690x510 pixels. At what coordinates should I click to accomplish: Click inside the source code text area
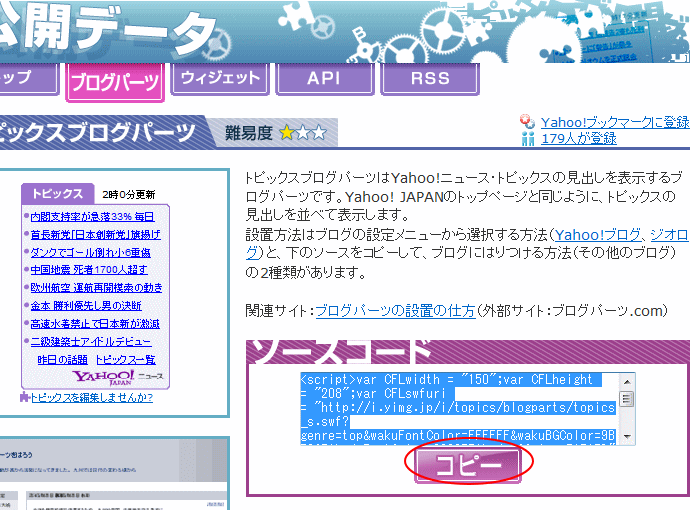pyautogui.click(x=459, y=409)
